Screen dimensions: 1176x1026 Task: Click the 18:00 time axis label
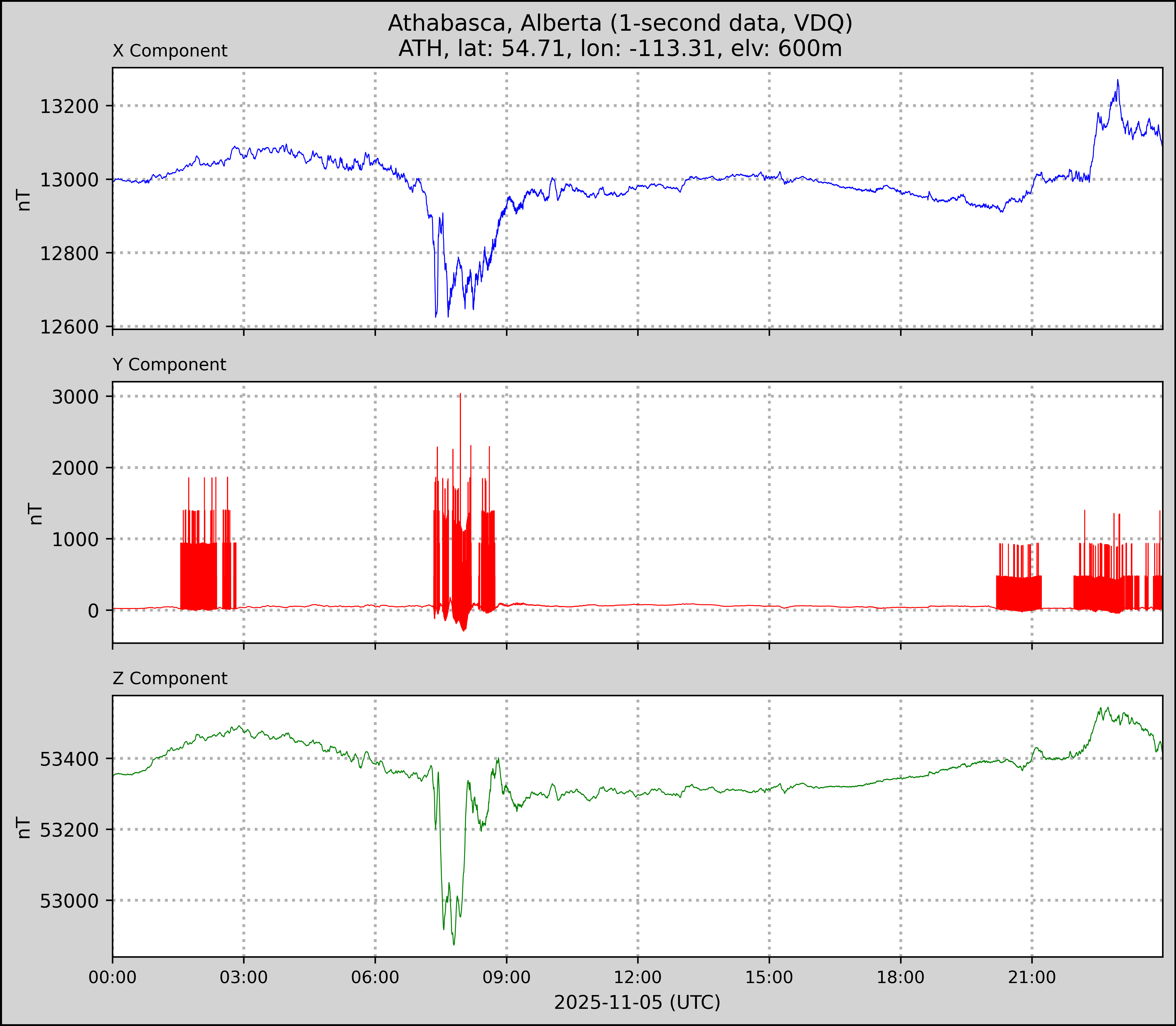(x=901, y=976)
